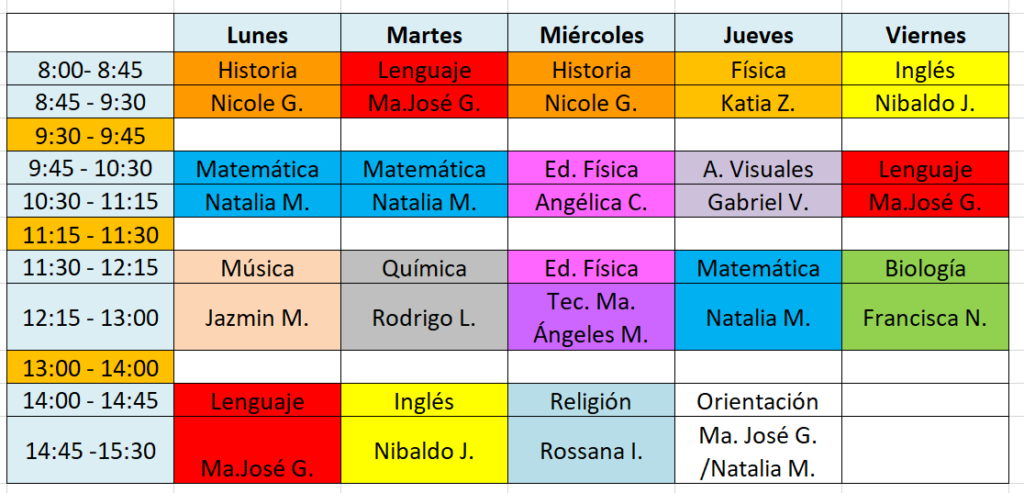Image resolution: width=1024 pixels, height=493 pixels.
Task: Click the gray Química cell
Action: [x=424, y=268]
